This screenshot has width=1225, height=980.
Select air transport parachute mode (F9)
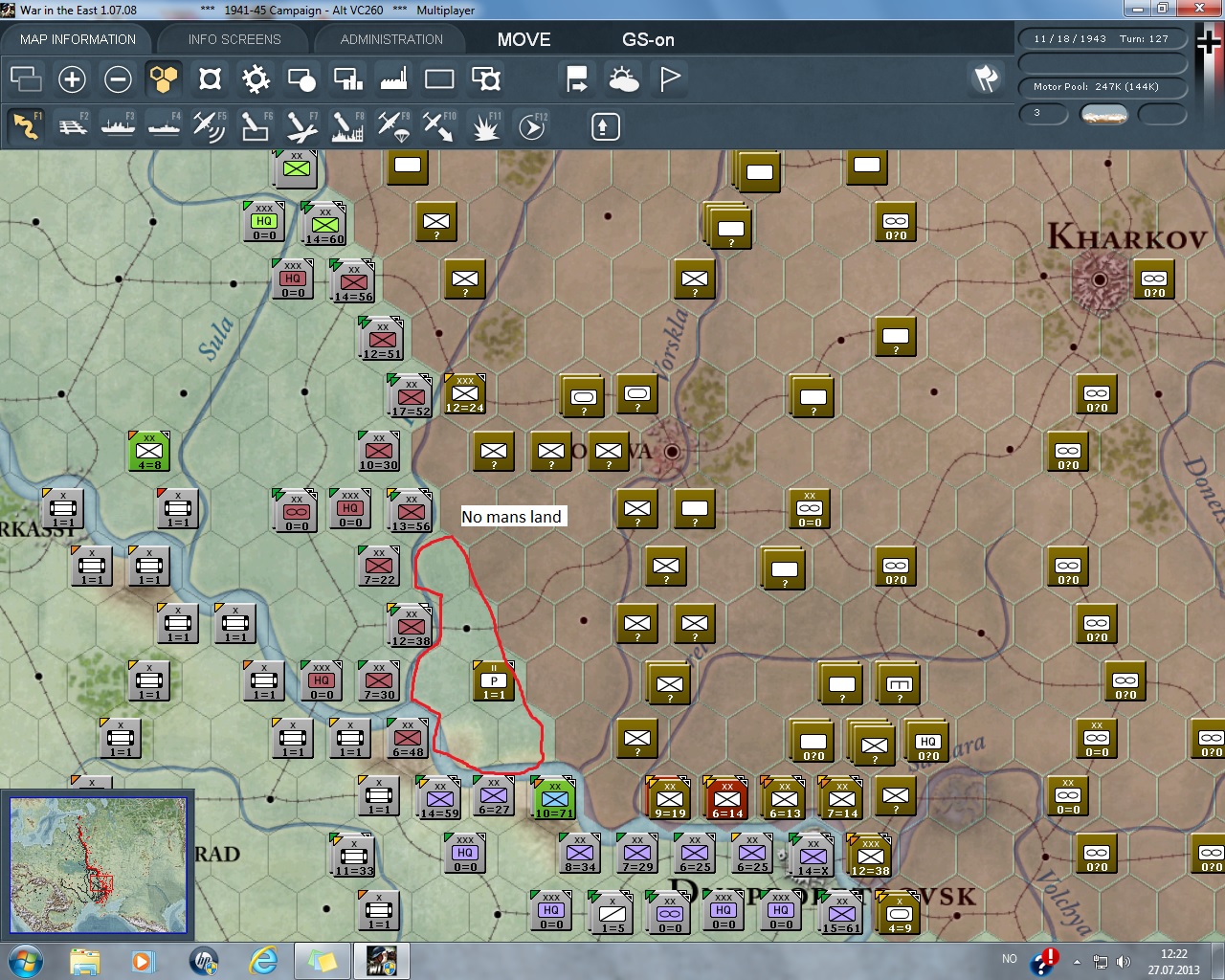pyautogui.click(x=392, y=126)
